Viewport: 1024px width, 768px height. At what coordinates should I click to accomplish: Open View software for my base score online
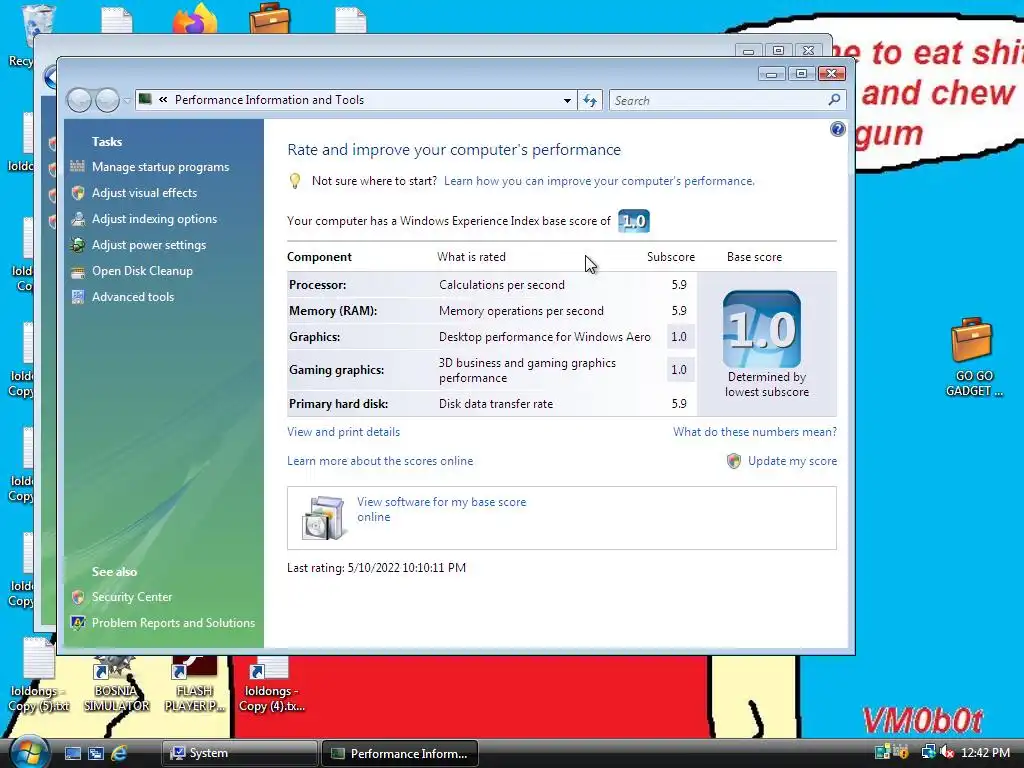(x=441, y=509)
